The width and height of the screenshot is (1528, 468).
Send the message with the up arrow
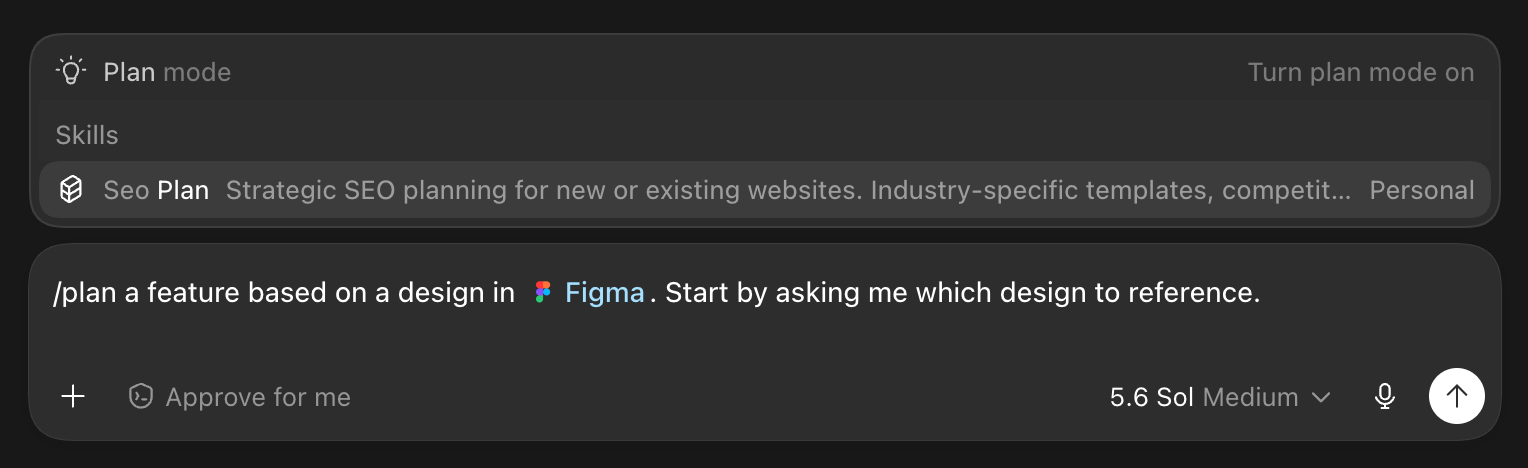[x=1457, y=396]
